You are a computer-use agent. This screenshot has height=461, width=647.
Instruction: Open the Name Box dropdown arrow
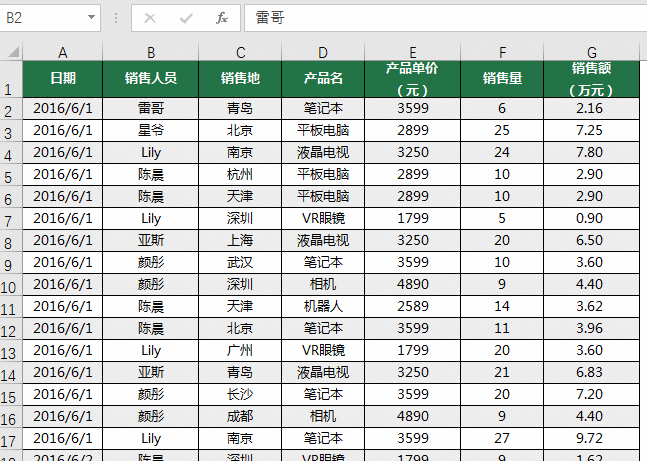coord(91,18)
